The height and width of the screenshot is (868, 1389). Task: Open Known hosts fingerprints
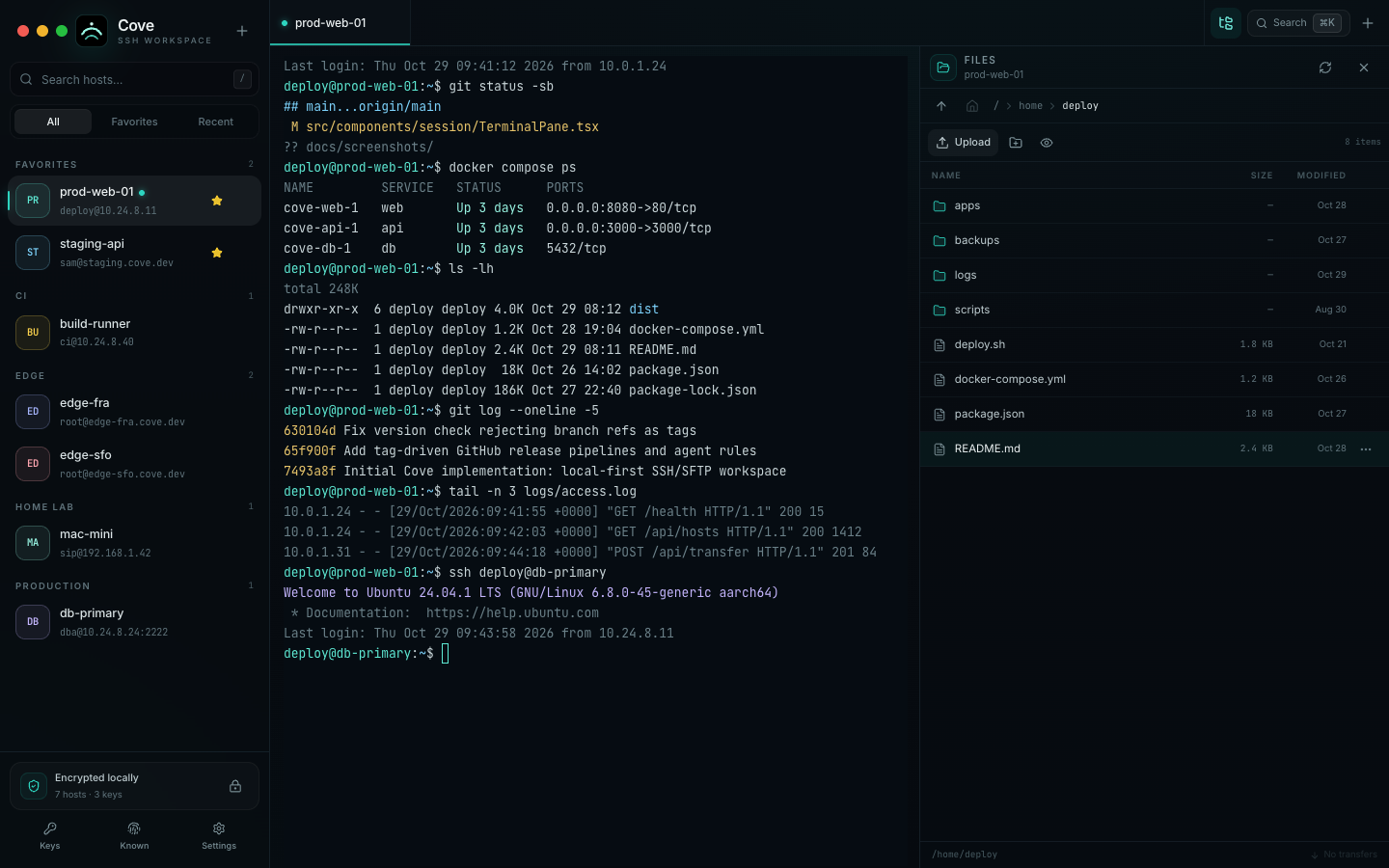(134, 835)
